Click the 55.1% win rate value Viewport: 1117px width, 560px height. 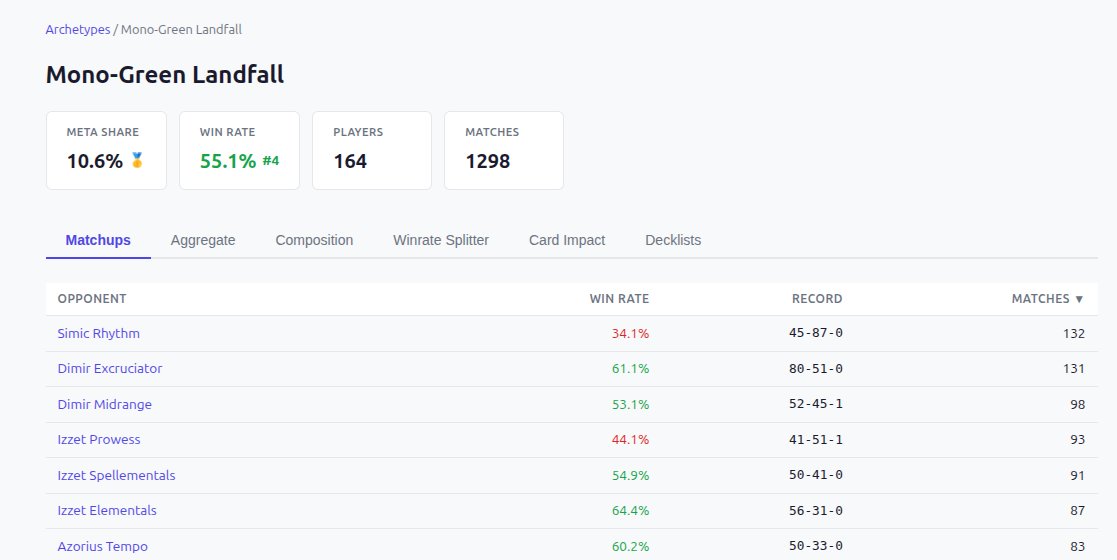[228, 161]
